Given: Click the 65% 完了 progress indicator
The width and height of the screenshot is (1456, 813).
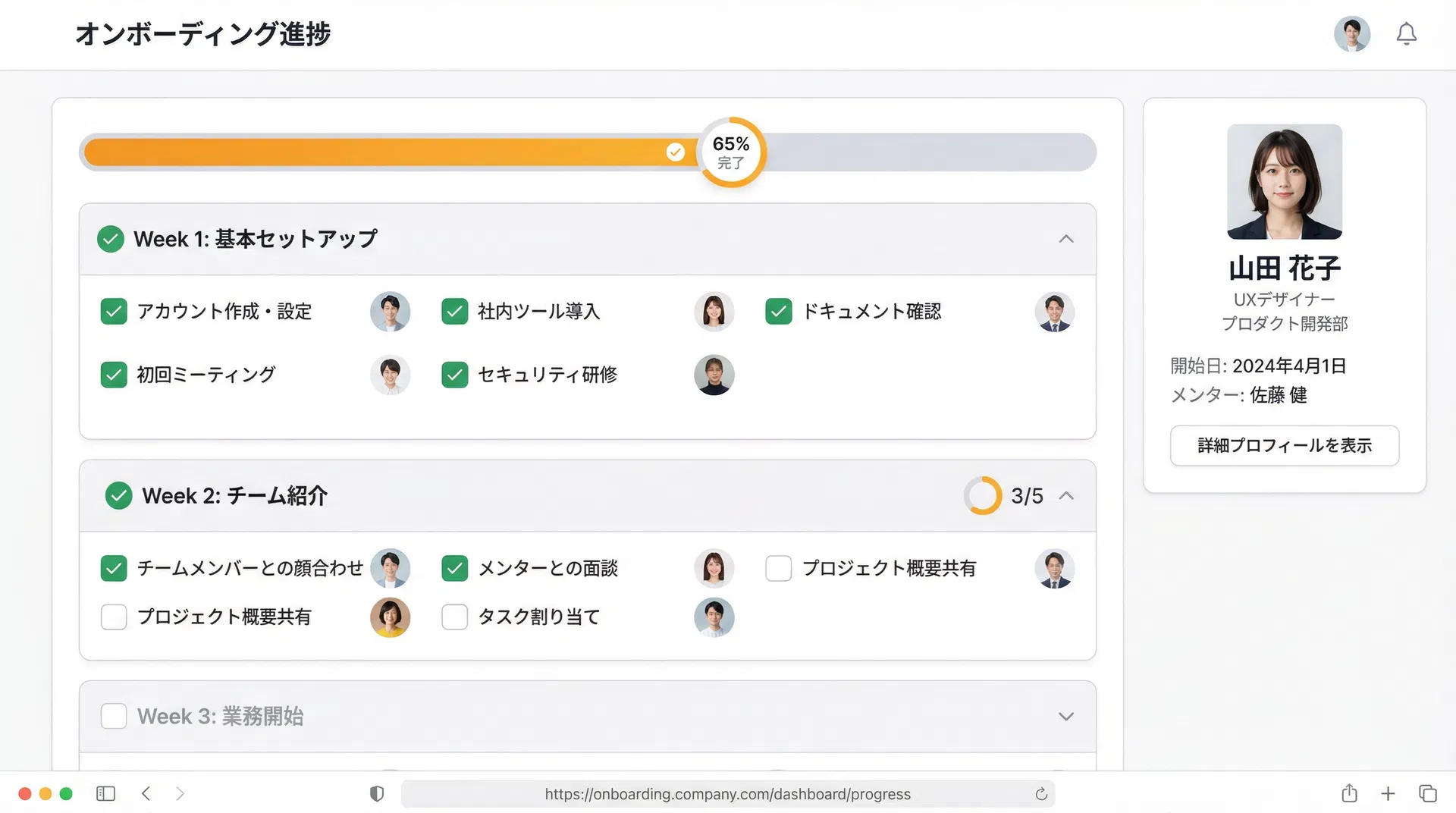Looking at the screenshot, I should (x=731, y=152).
